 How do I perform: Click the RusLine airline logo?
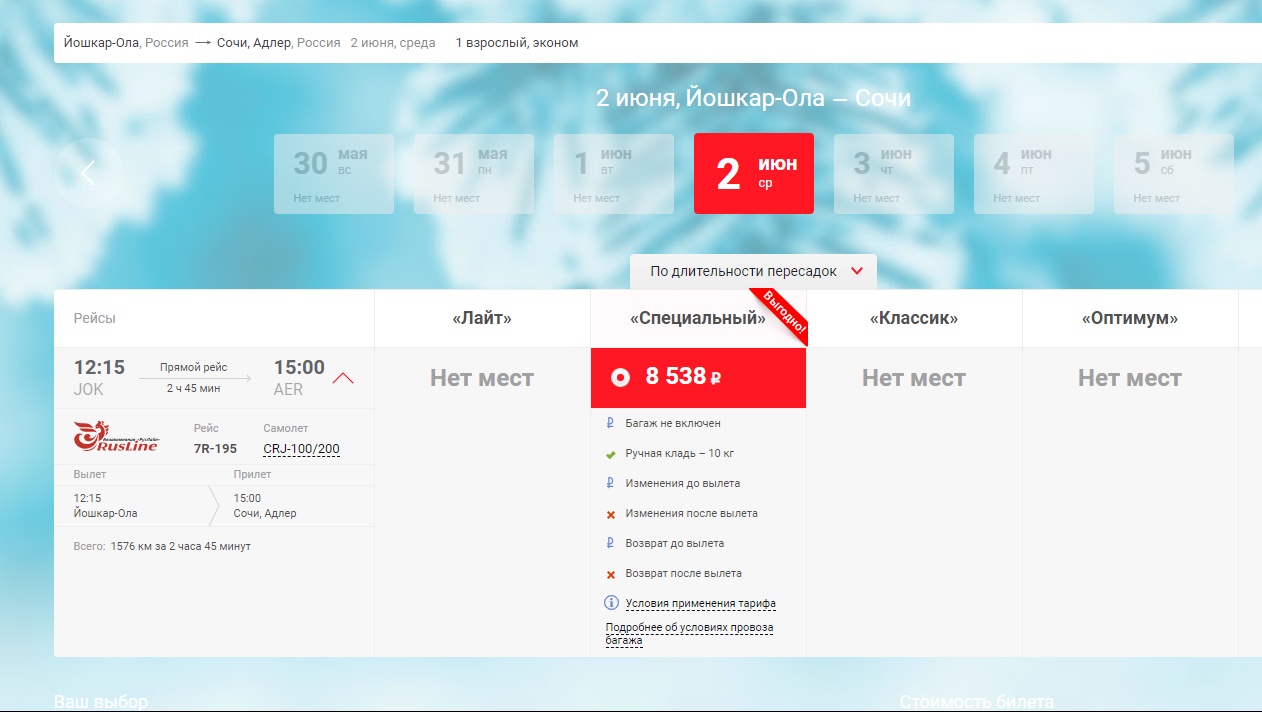[x=116, y=438]
